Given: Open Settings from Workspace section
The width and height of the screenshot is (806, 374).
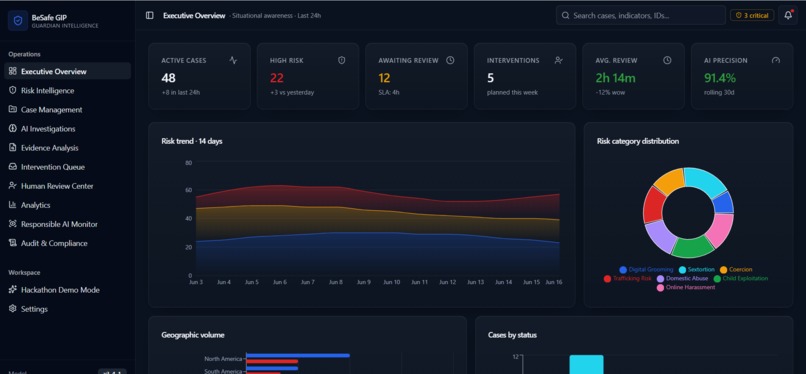Looking at the screenshot, I should tap(67, 309).
